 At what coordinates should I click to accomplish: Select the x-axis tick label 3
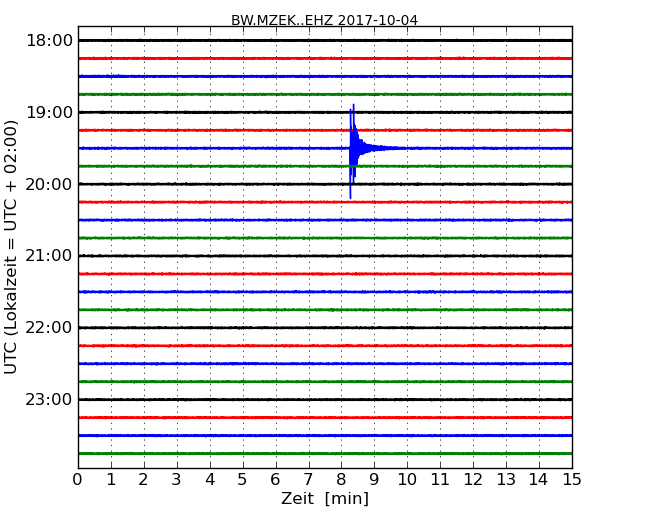pyautogui.click(x=177, y=480)
